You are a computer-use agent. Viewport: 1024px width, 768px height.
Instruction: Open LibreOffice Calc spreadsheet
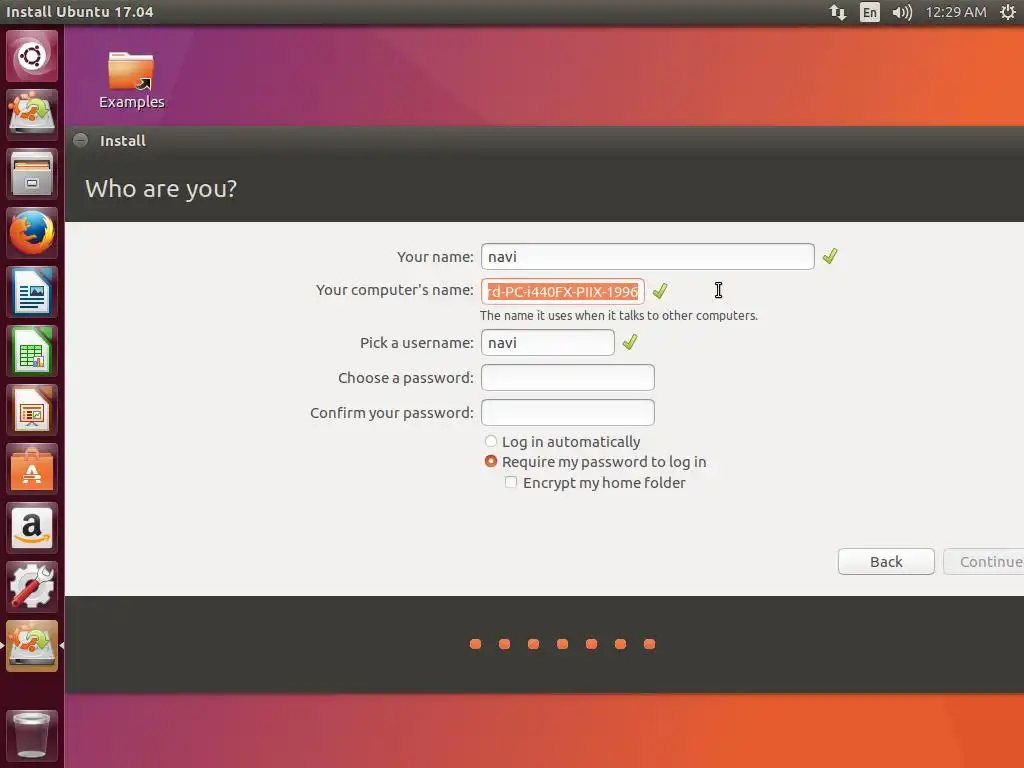click(32, 351)
